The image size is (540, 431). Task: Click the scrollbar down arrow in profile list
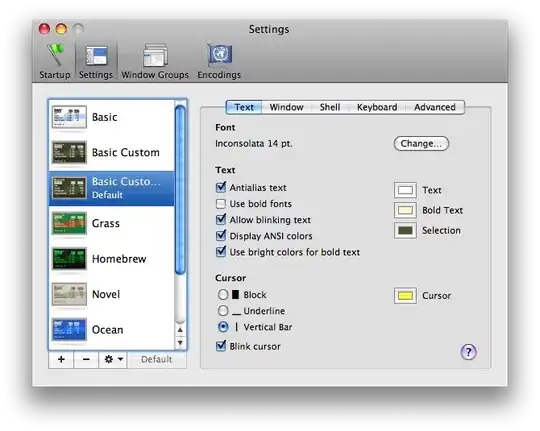point(180,343)
